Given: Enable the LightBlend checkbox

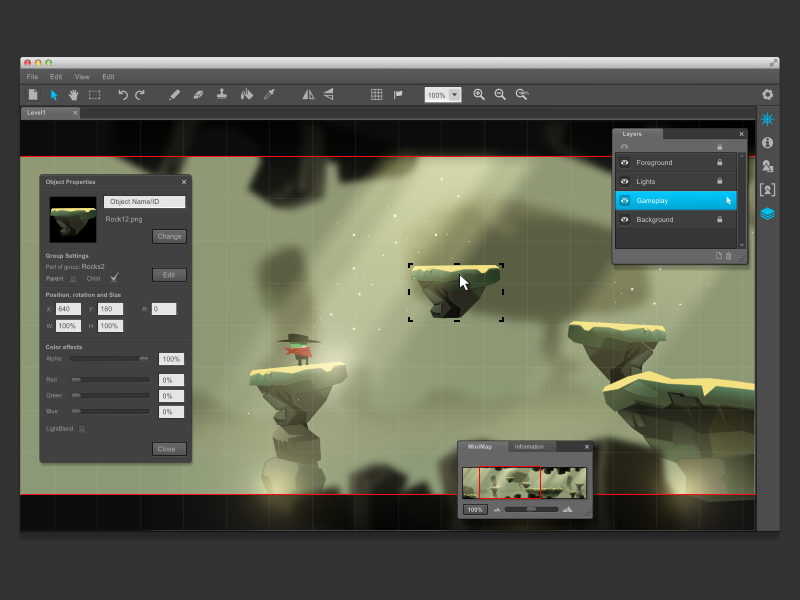Looking at the screenshot, I should (x=82, y=429).
